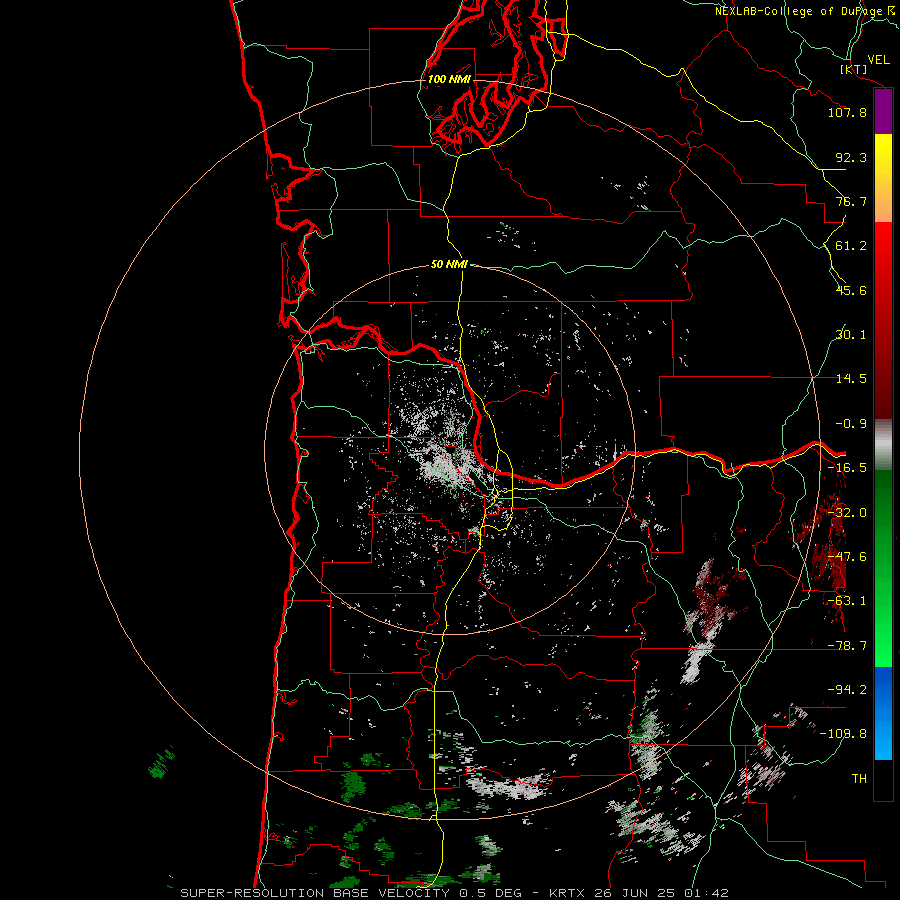Select the -0.9 scale value
This screenshot has height=900, width=900.
851,424
